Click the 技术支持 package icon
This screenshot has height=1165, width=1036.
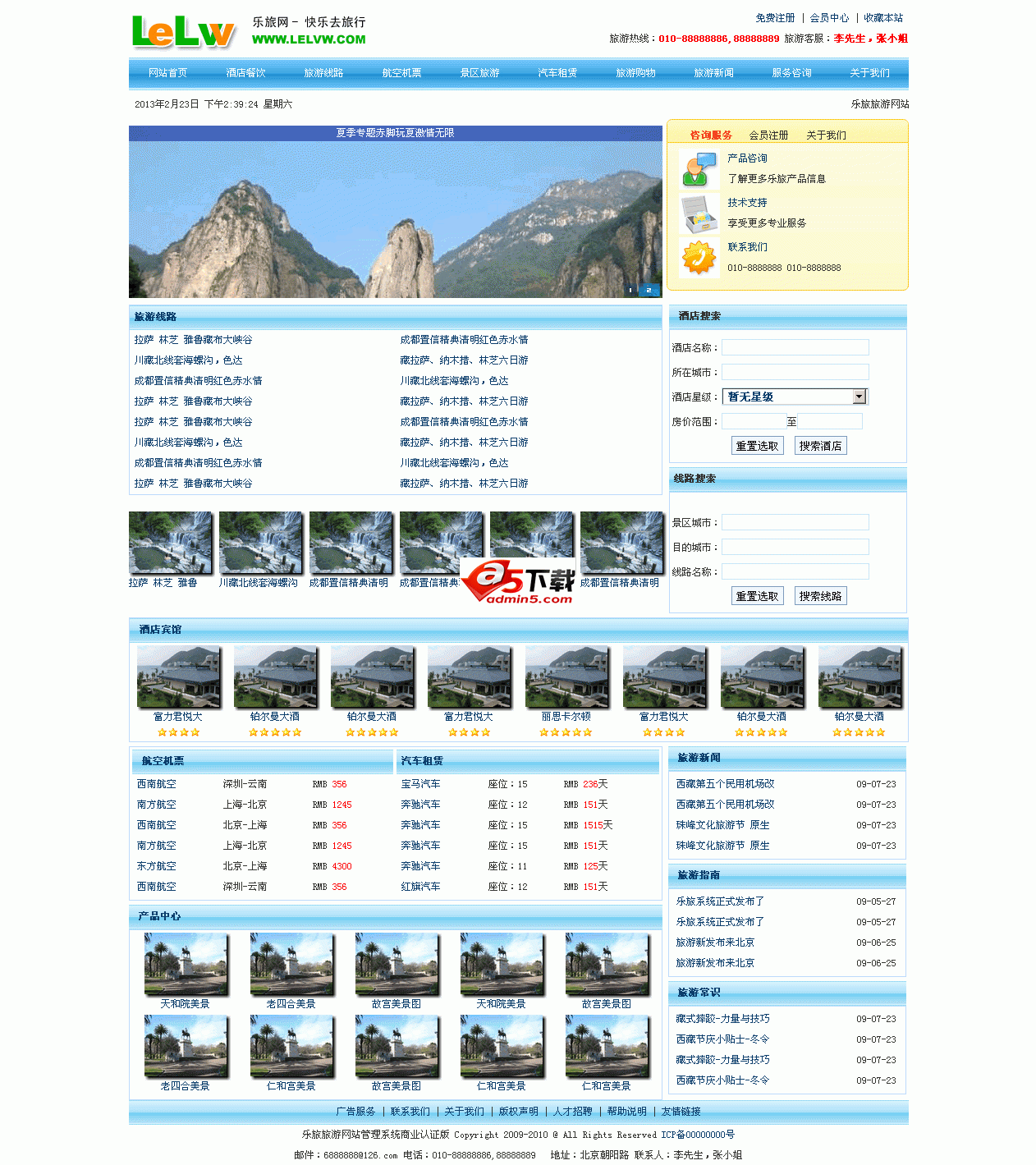[x=699, y=214]
